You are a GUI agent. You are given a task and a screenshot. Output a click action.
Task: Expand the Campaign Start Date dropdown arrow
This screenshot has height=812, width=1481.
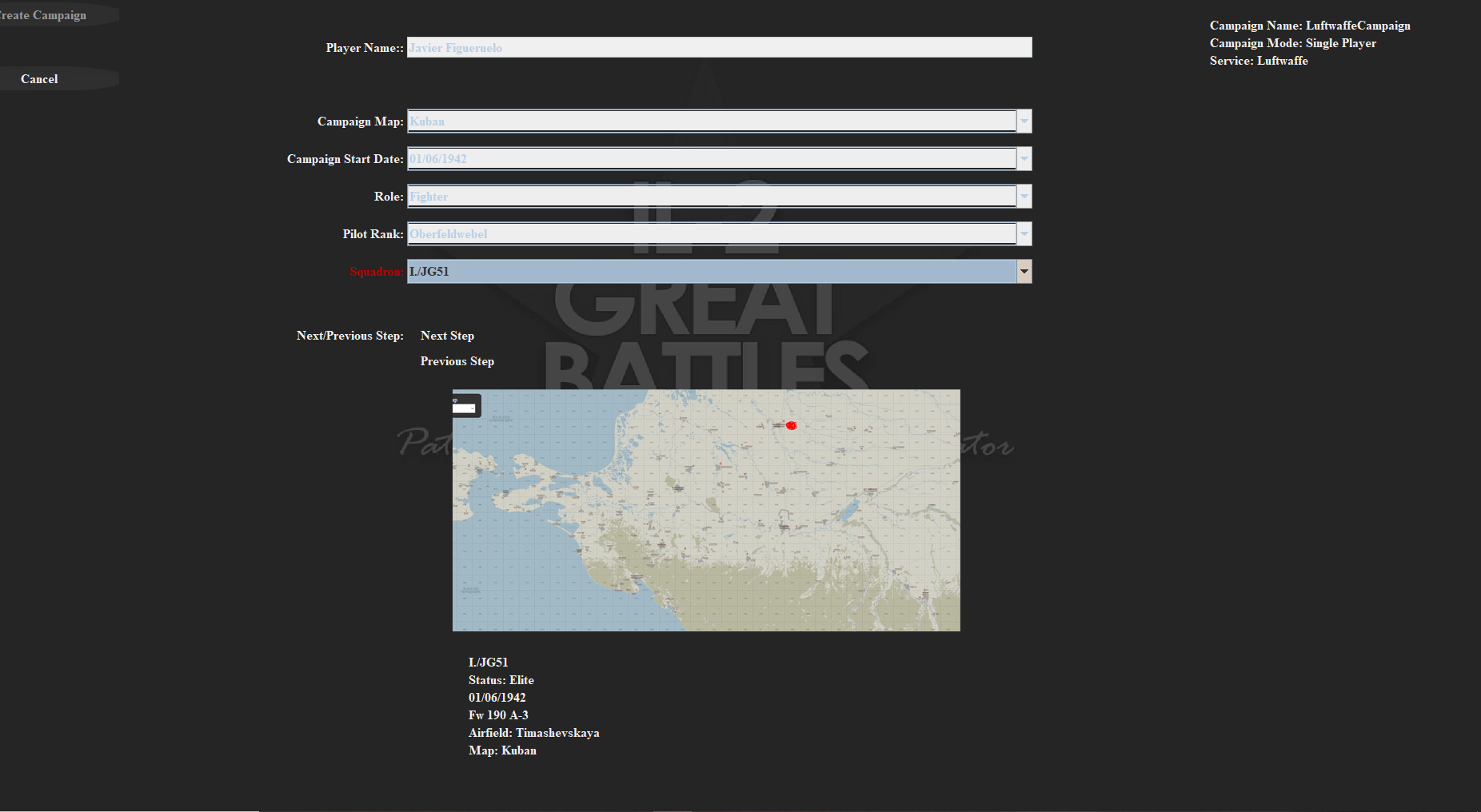click(x=1024, y=159)
